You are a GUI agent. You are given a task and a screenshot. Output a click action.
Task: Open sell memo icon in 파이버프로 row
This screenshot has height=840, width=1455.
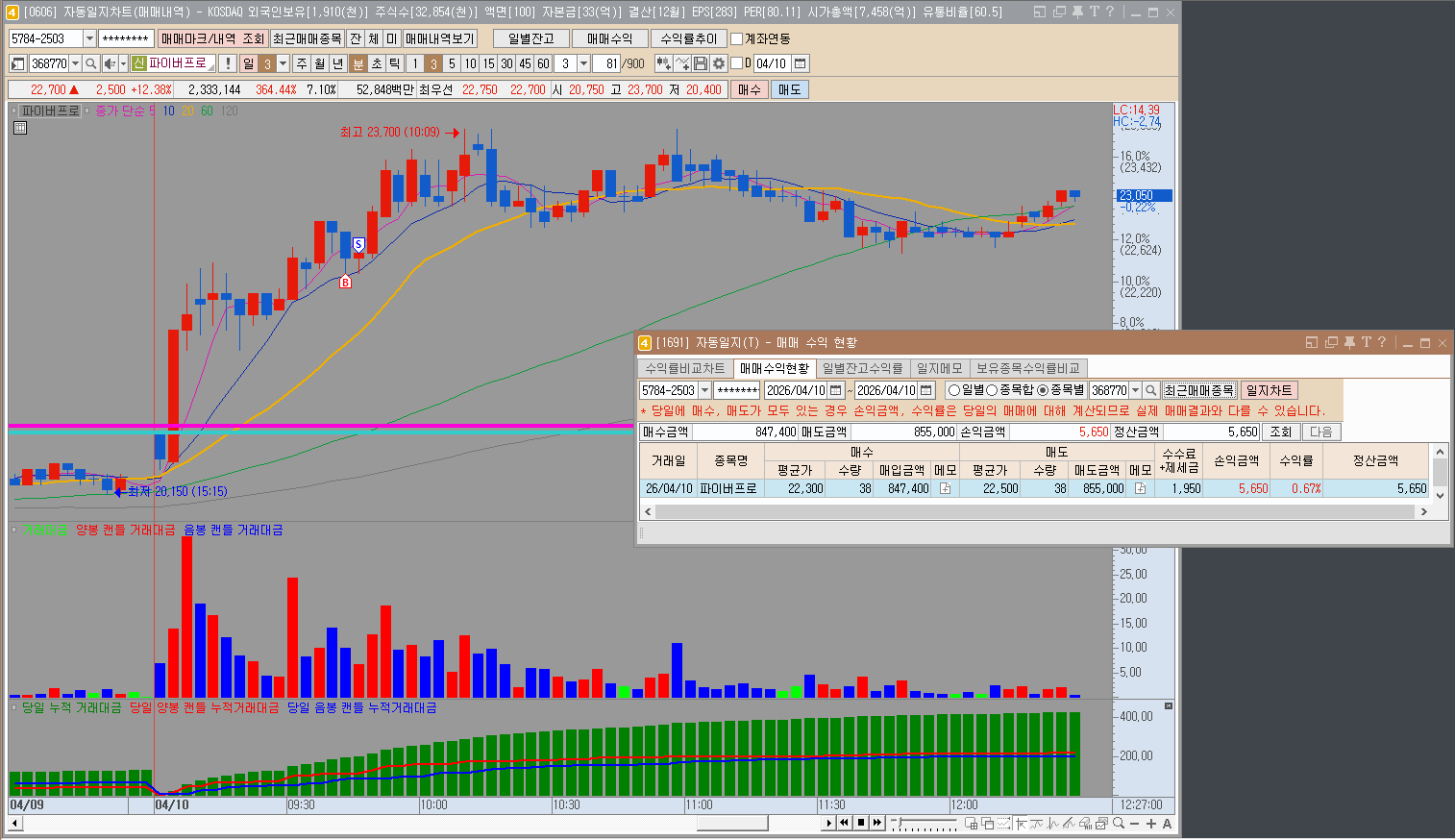(x=1140, y=488)
